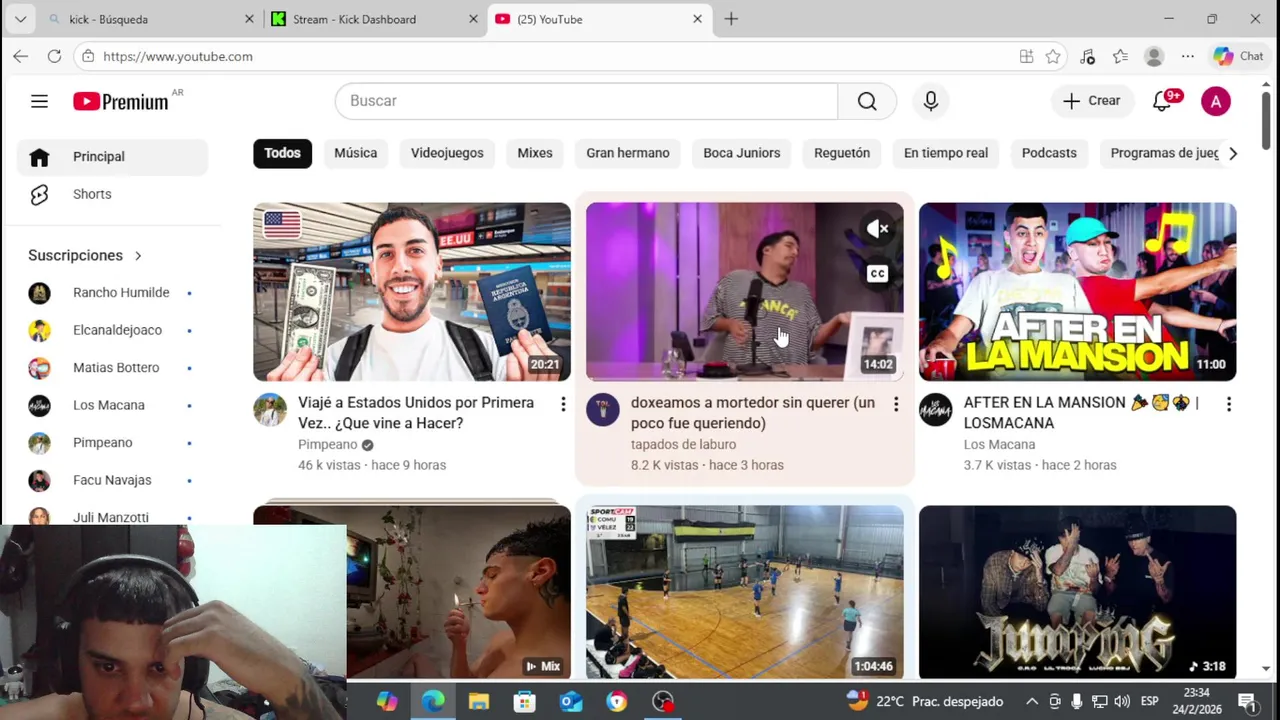
Task: Open account avatar menu
Action: click(1216, 101)
